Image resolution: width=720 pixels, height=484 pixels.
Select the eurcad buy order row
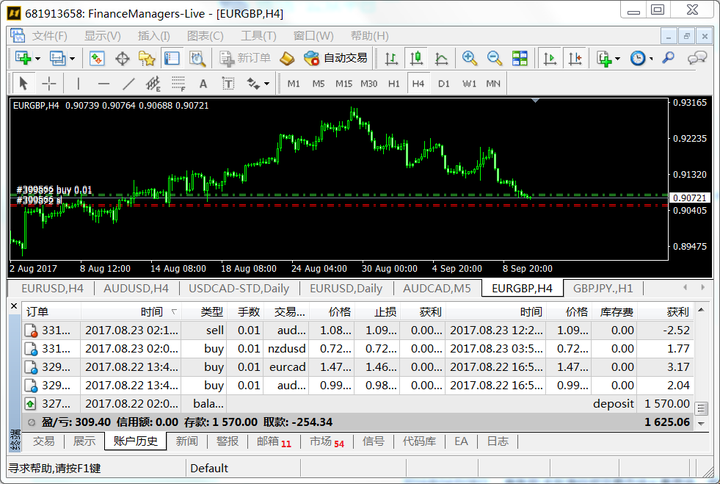(x=358, y=367)
